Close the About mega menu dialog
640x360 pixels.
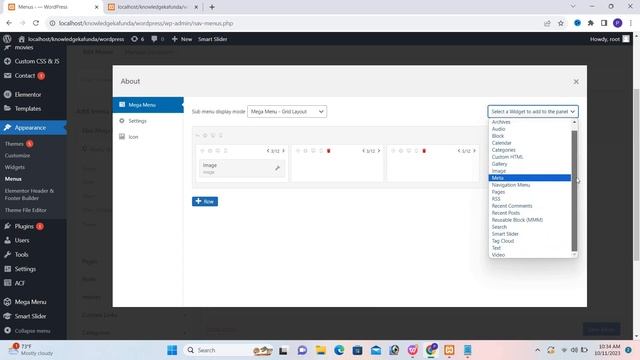[576, 82]
